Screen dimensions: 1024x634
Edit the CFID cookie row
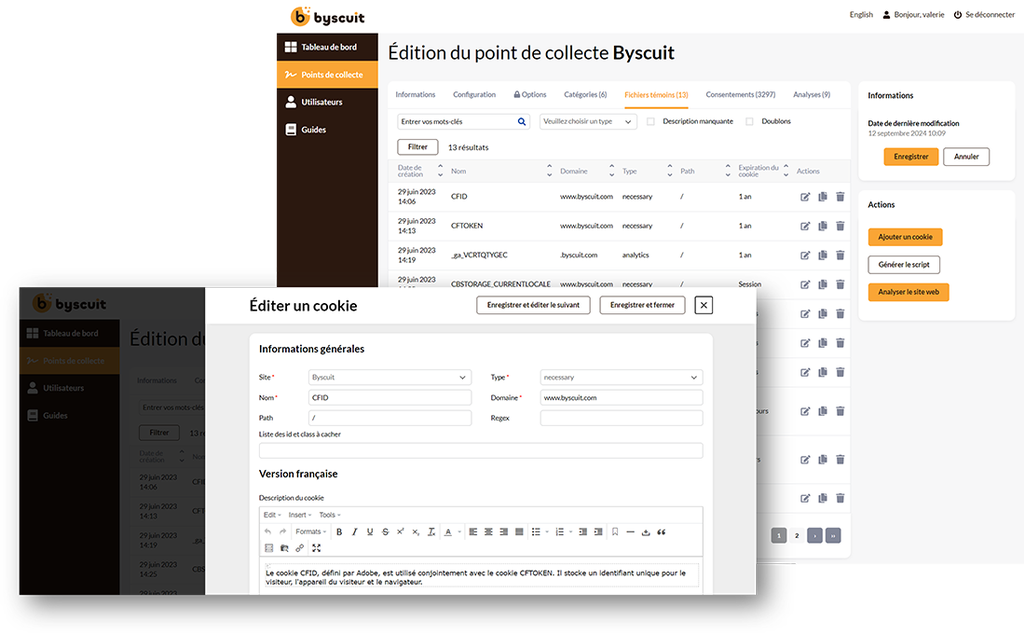805,197
